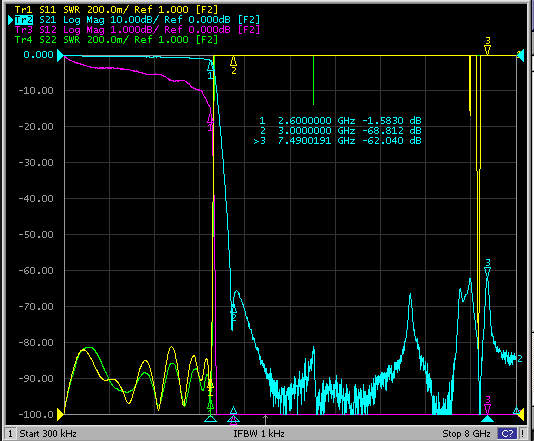Click marker 2 readout row 3.0000000 GHz
The height and width of the screenshot is (441, 534).
(x=340, y=130)
